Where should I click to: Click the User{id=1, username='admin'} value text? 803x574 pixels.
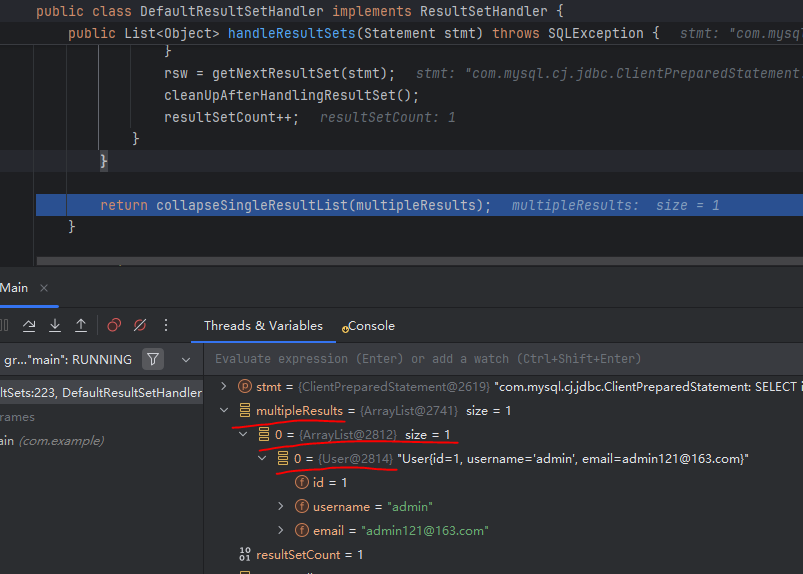[x=573, y=459]
